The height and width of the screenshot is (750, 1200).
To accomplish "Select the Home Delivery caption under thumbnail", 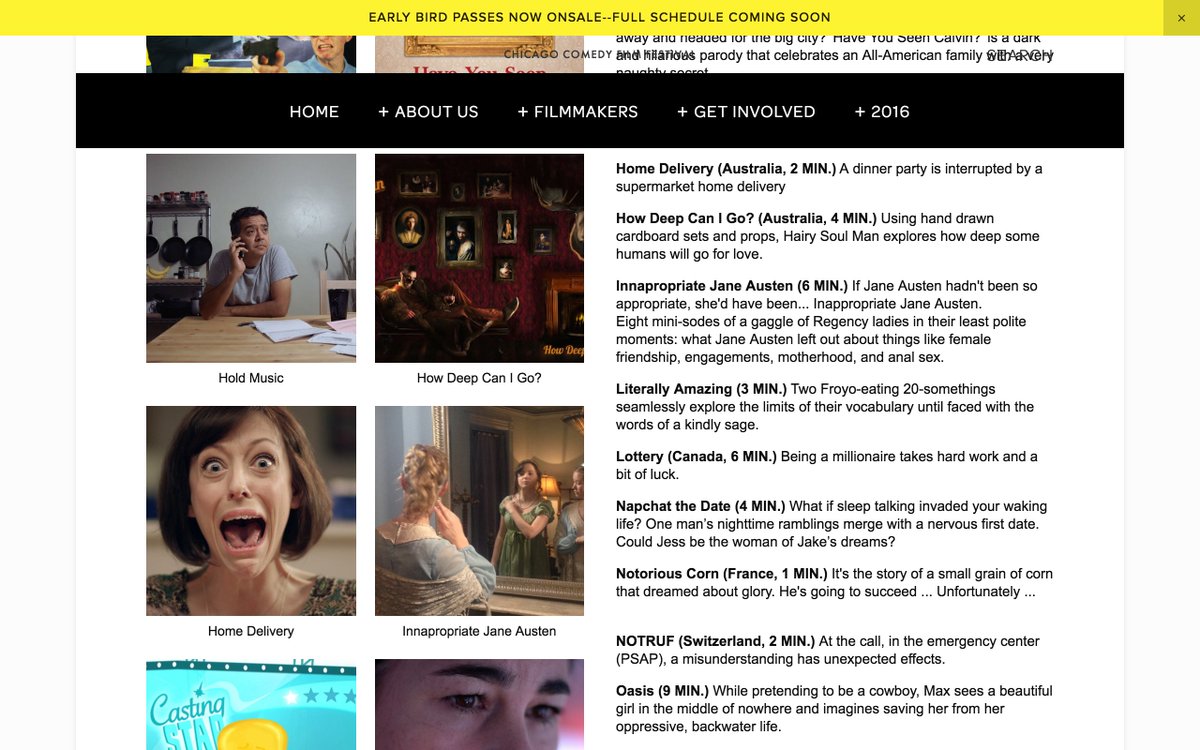I will [251, 631].
